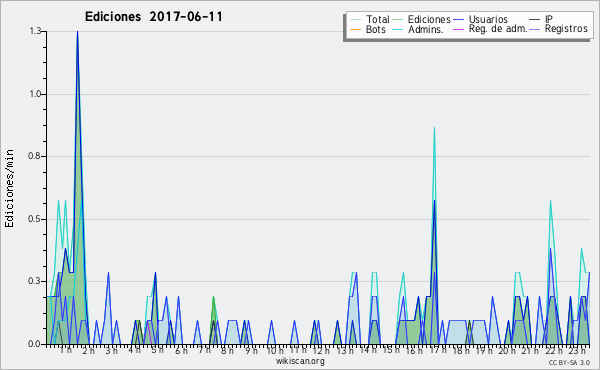This screenshot has height=370, width=600.
Task: Click the orange line swatch beside Bots
Action: pyautogui.click(x=355, y=29)
